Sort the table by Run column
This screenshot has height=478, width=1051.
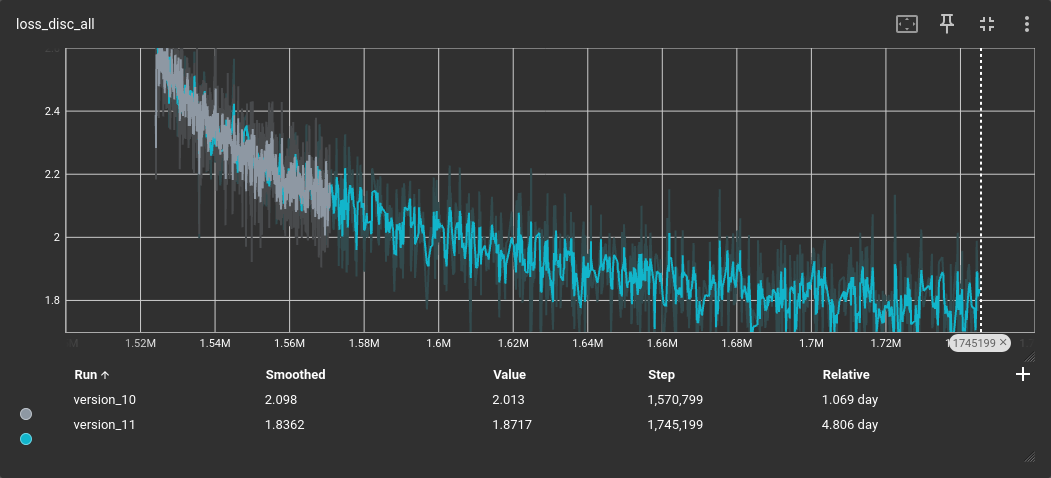click(85, 375)
